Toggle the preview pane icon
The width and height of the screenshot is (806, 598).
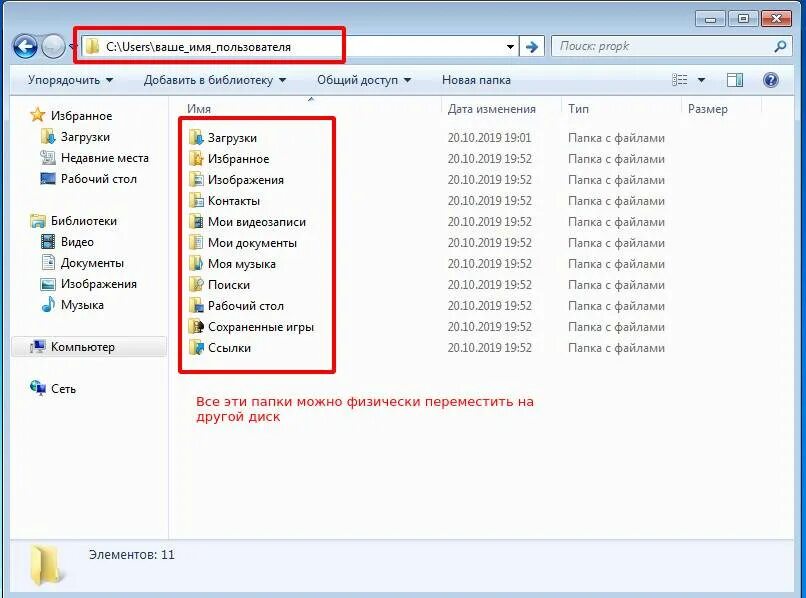[735, 80]
